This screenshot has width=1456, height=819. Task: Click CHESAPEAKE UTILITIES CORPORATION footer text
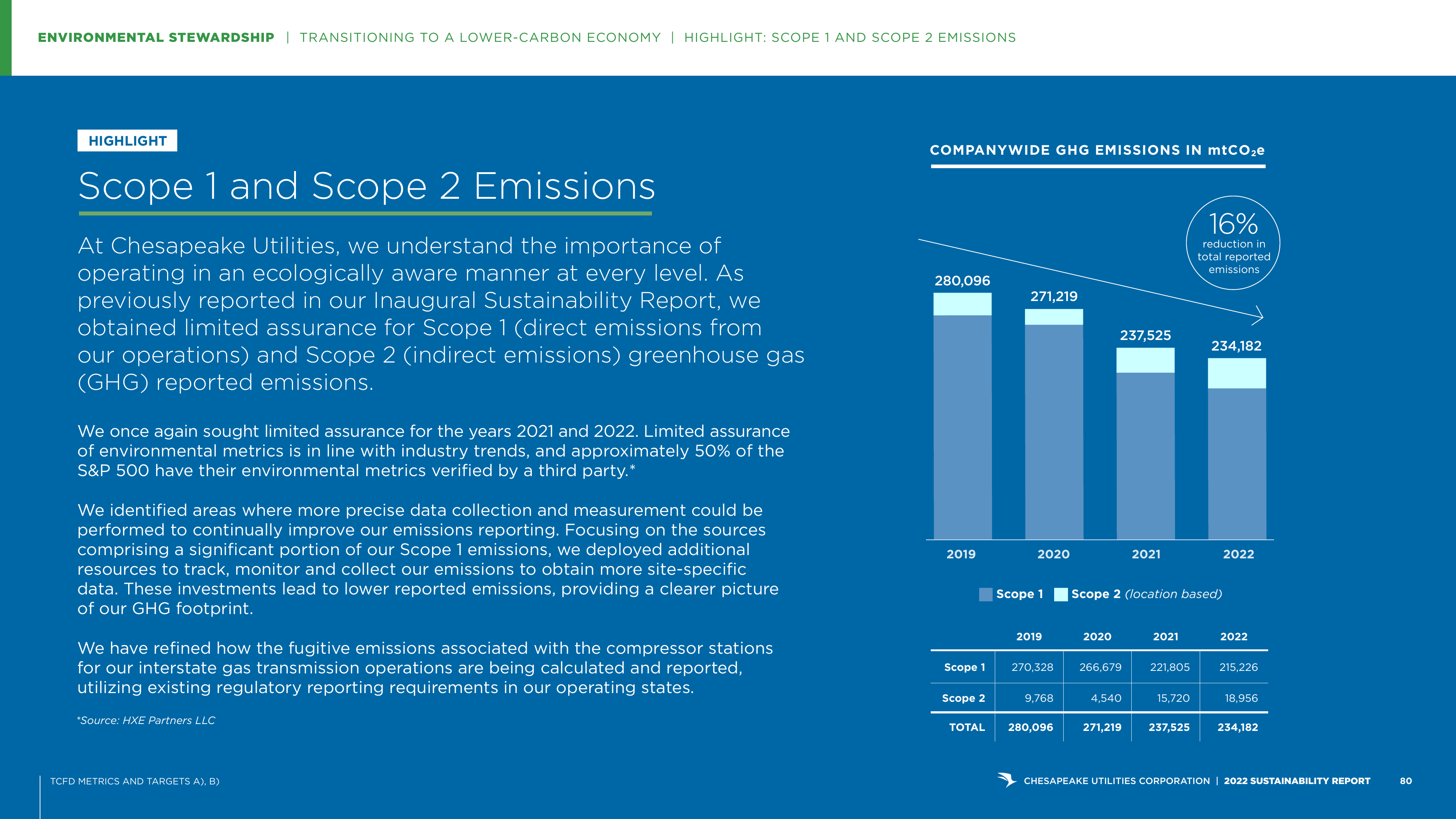coord(1116,781)
